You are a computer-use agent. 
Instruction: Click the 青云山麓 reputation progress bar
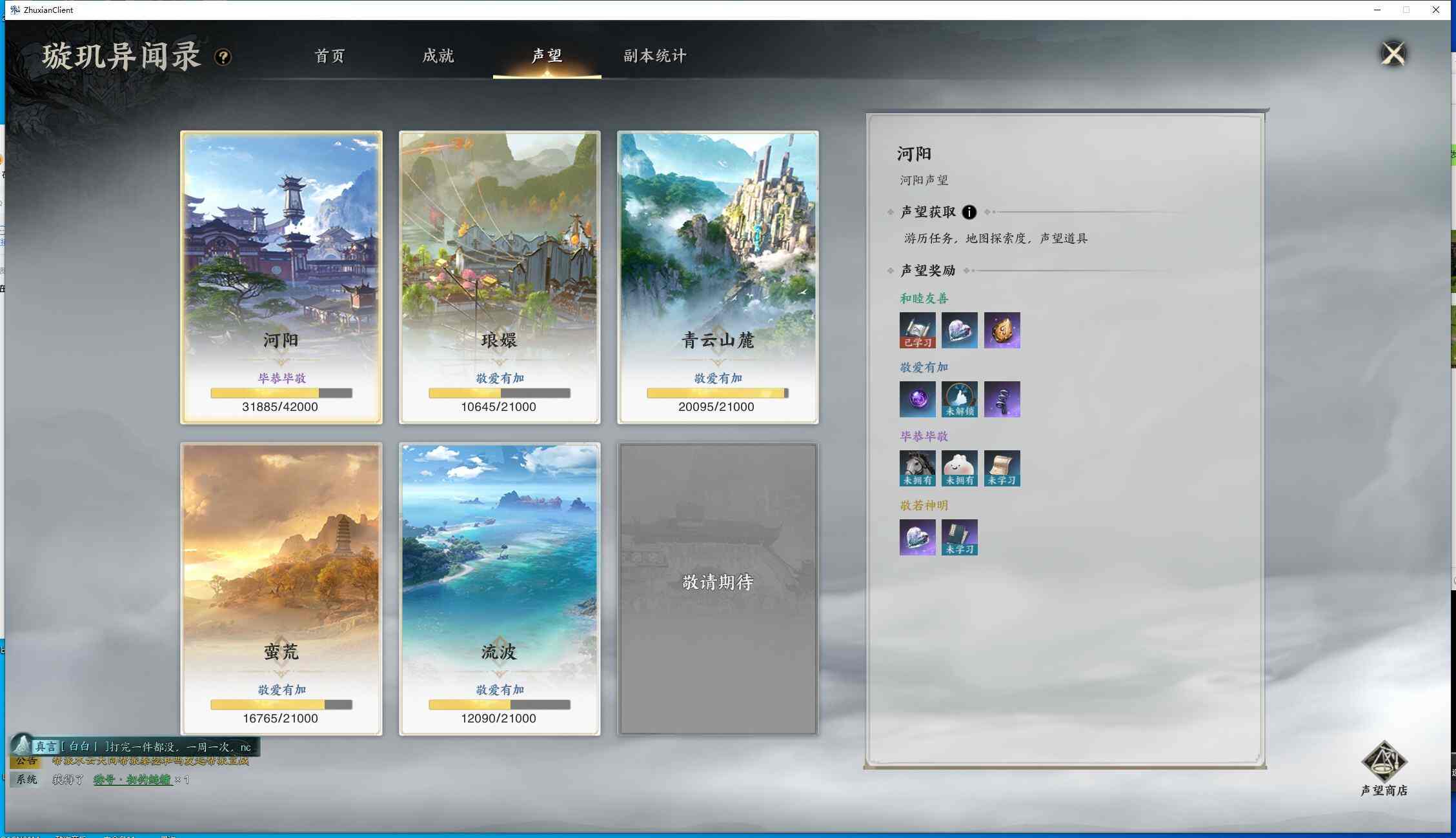(x=718, y=393)
